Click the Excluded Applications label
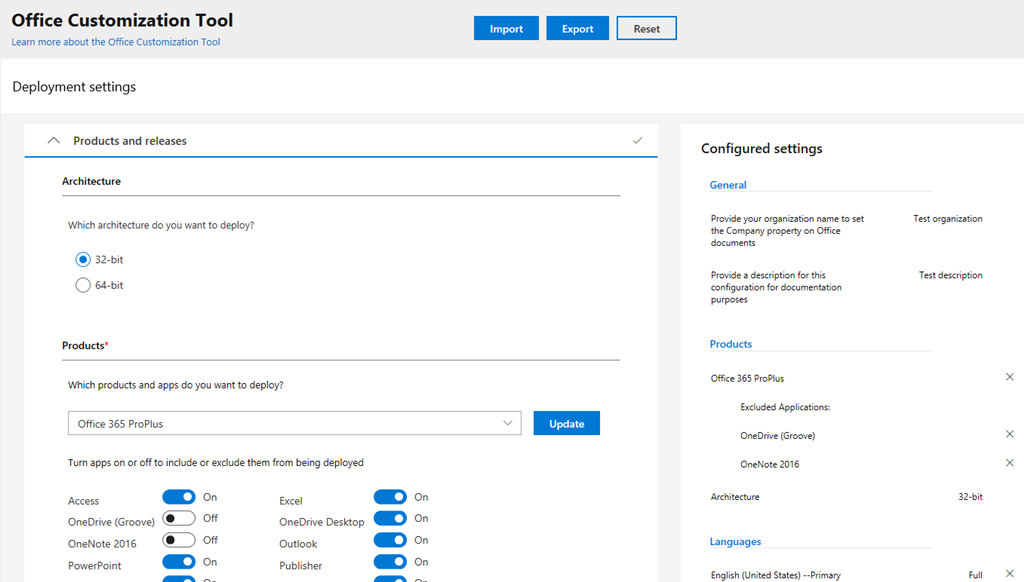Screen dimensions: 1024x582 (x=785, y=407)
